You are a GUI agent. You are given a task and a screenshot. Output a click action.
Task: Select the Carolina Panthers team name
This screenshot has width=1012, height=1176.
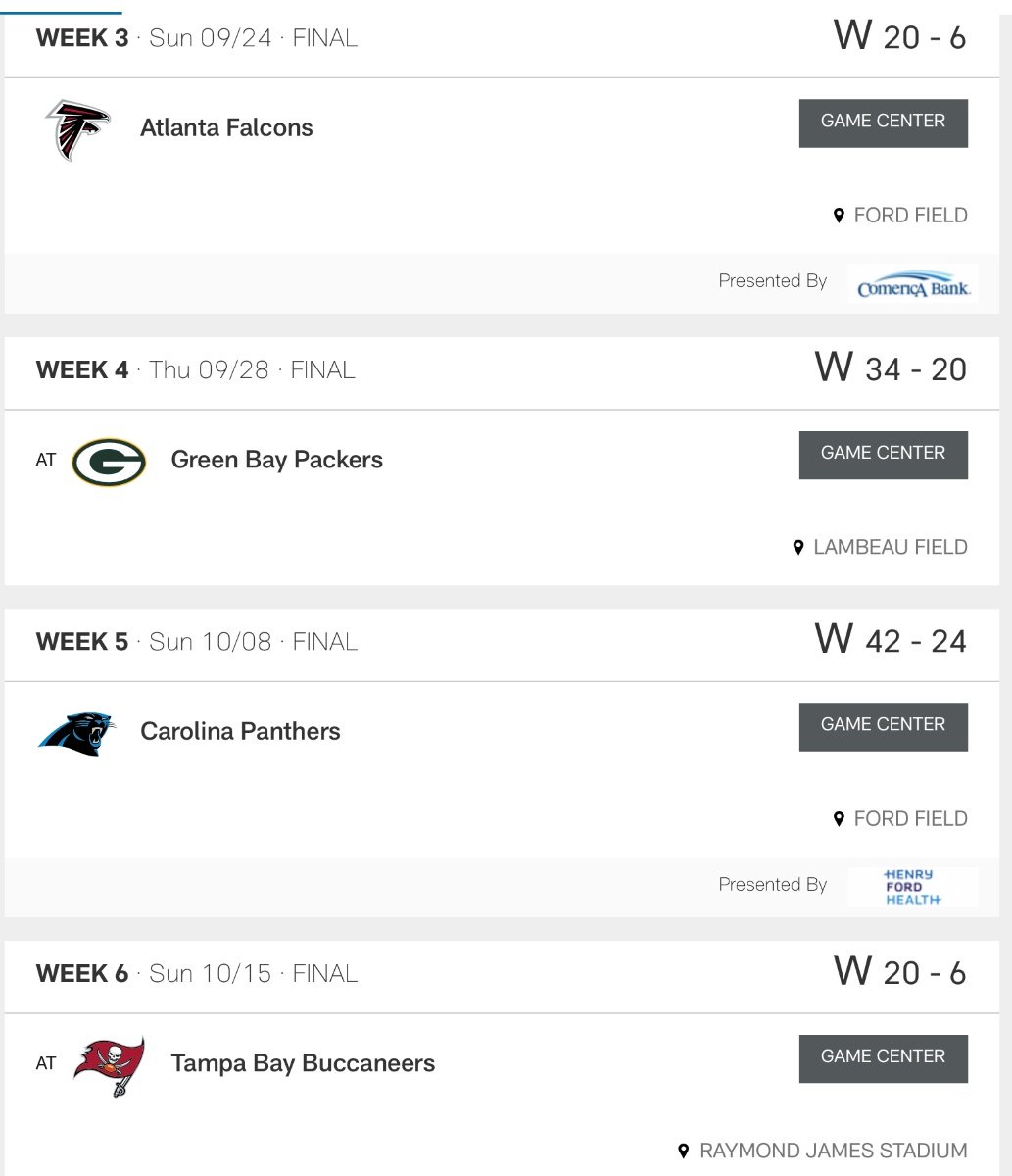(240, 732)
